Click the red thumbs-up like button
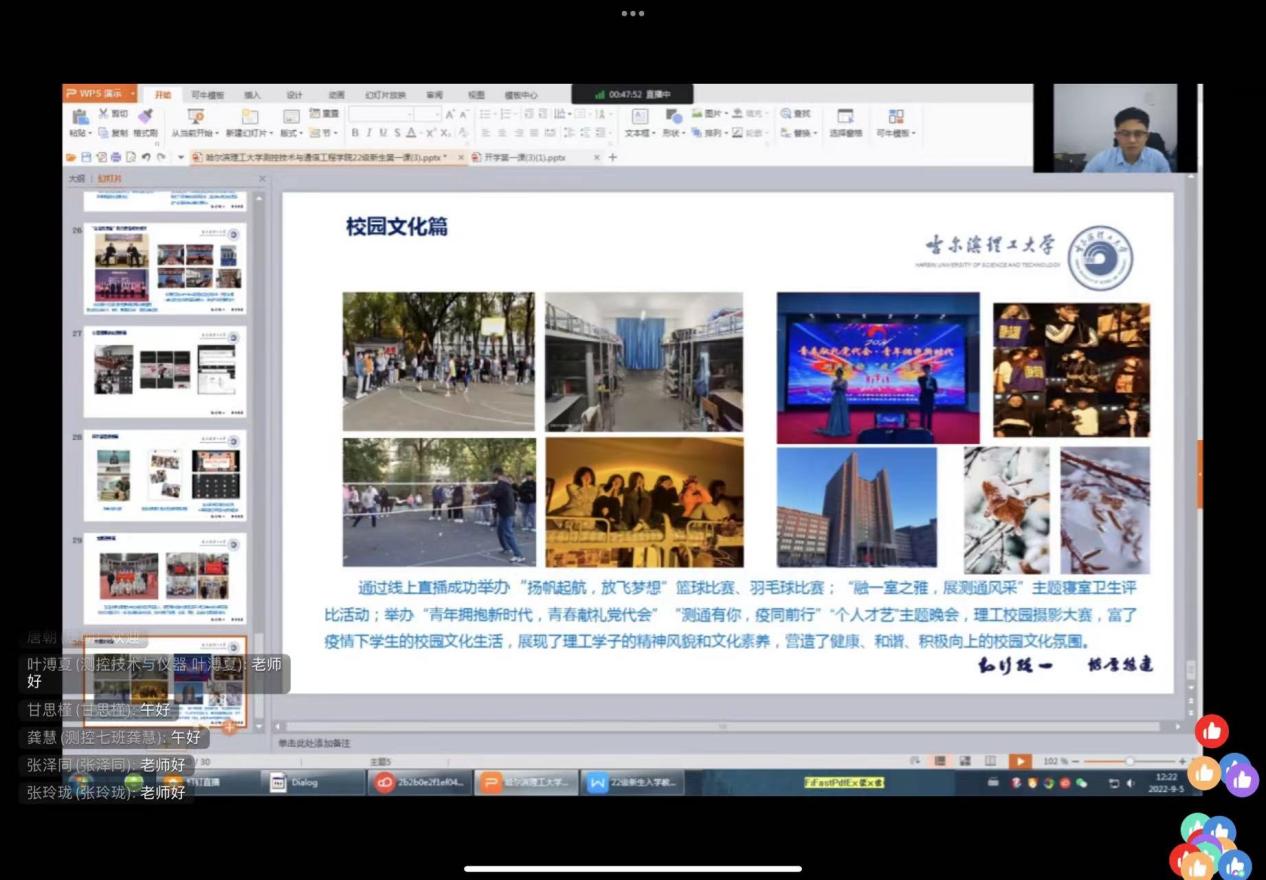The height and width of the screenshot is (880, 1266). coord(1211,732)
